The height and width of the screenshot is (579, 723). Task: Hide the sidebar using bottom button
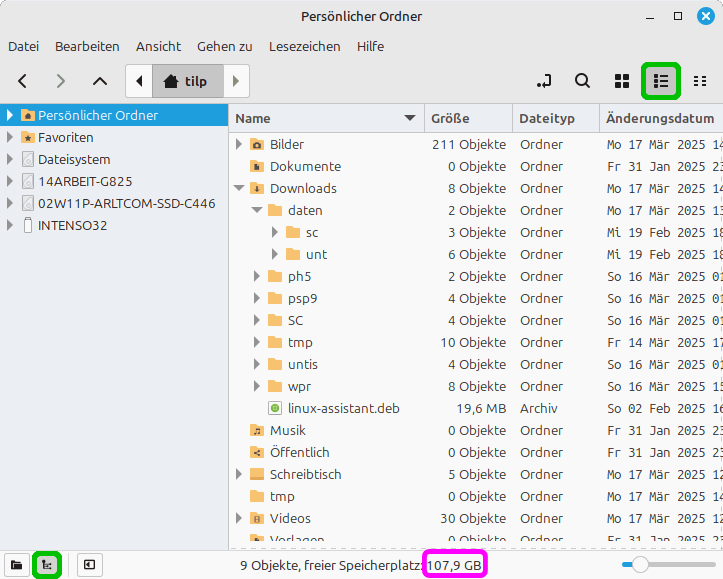89,565
